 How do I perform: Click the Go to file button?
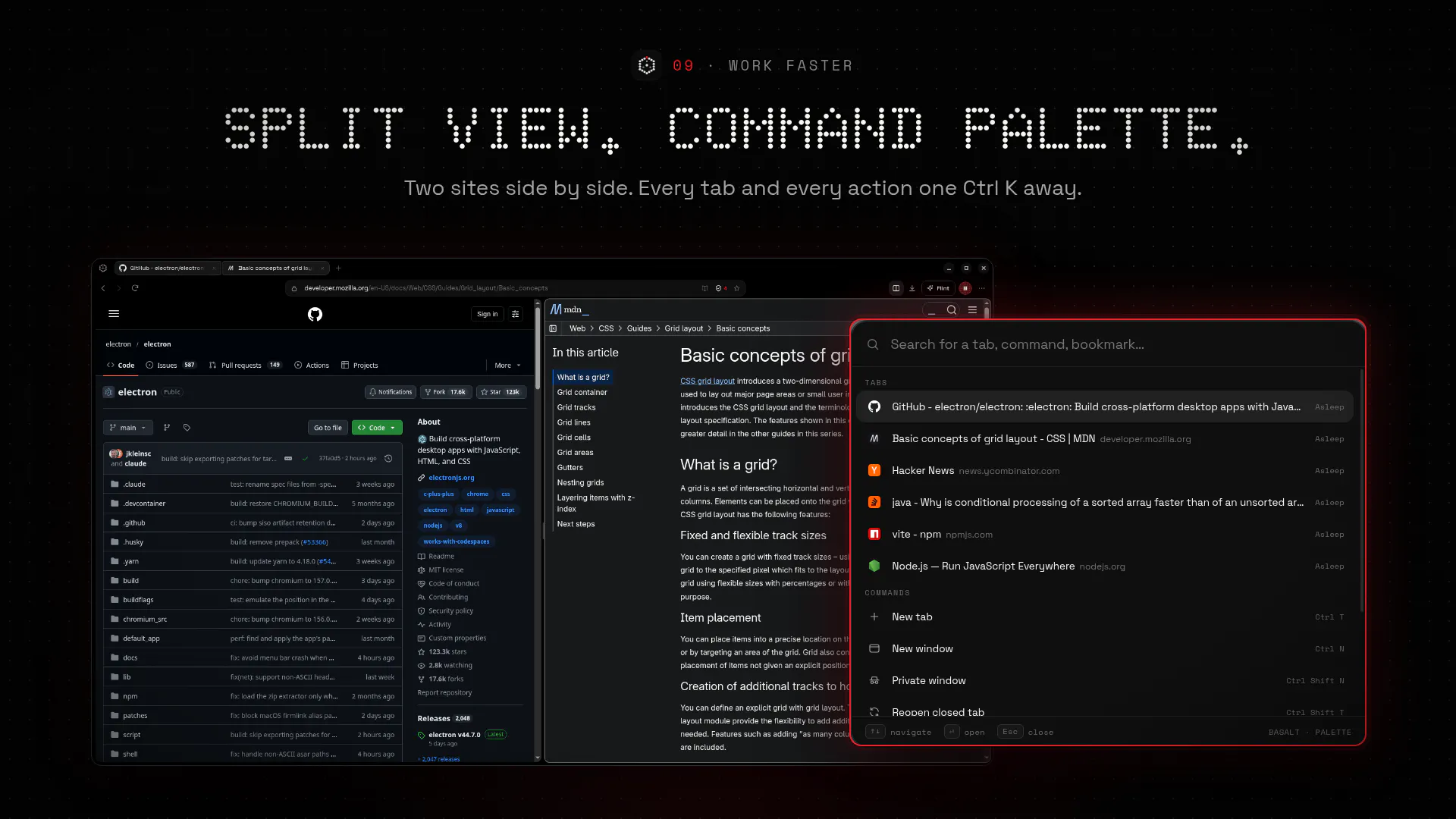coord(328,428)
